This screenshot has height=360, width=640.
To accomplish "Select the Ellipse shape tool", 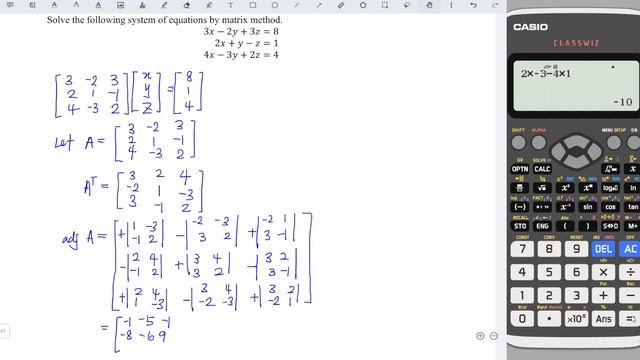I will [x=275, y=5].
